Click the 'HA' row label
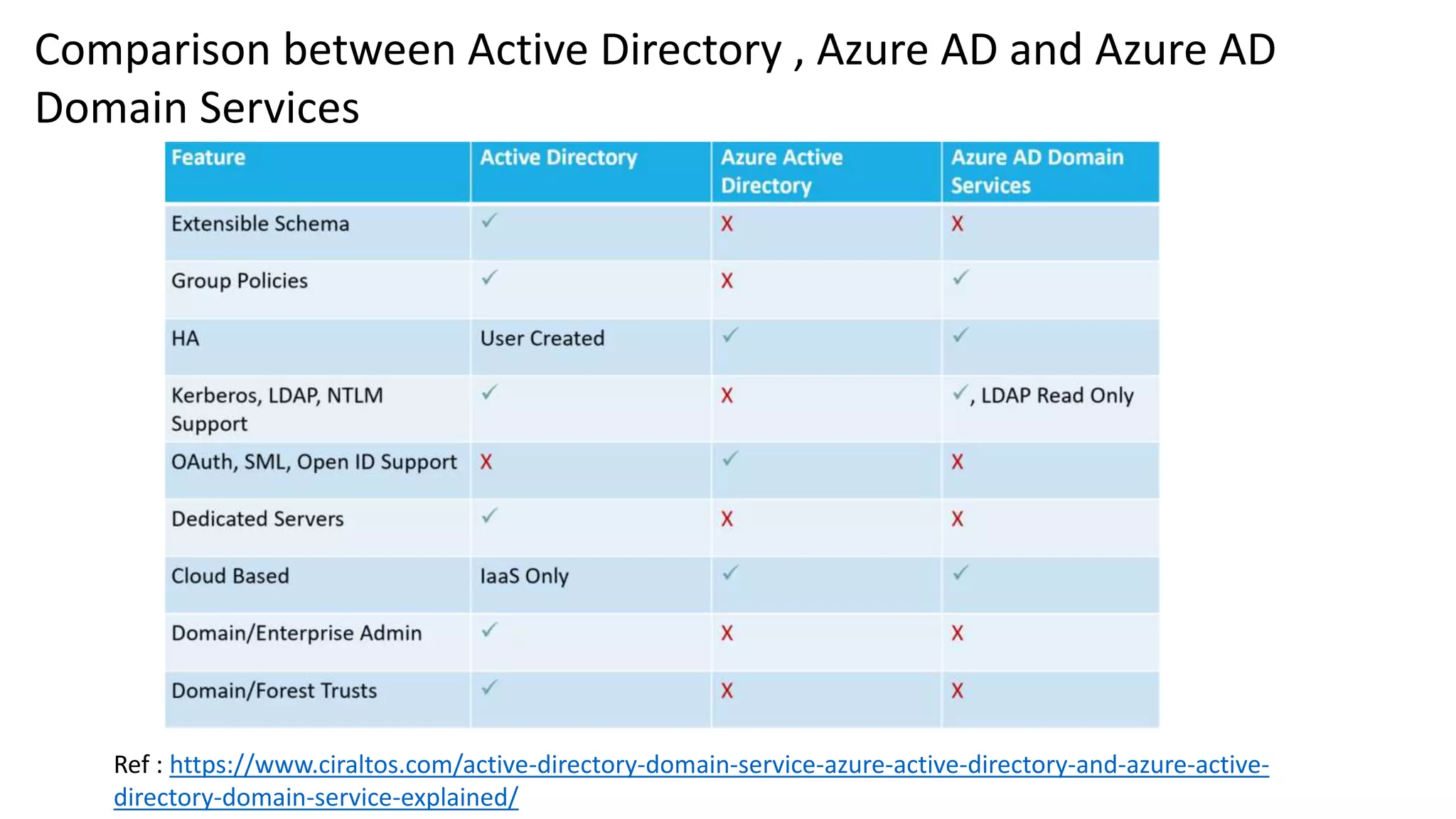 [186, 338]
